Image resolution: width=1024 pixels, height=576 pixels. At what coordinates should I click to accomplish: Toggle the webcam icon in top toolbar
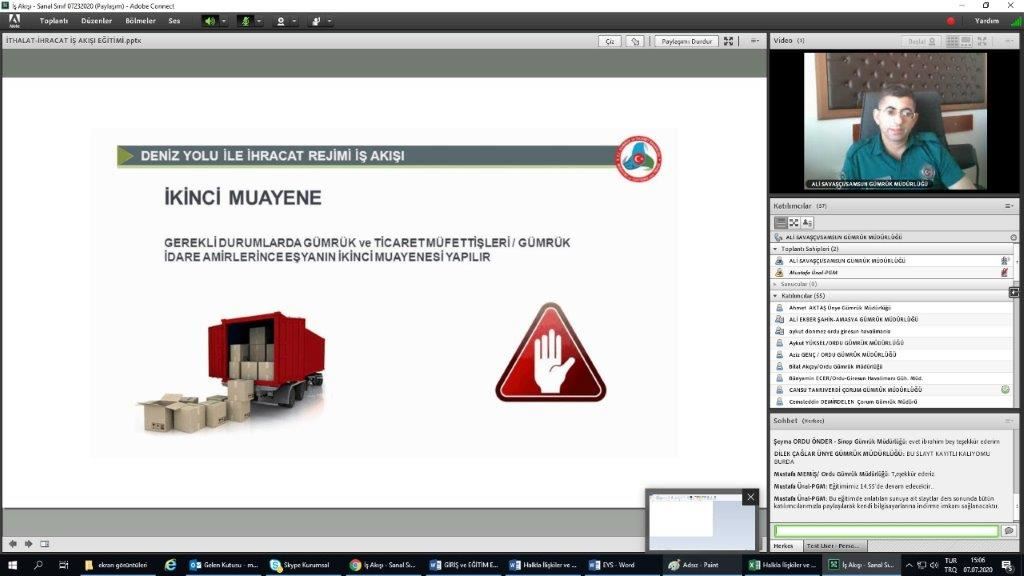[281, 20]
